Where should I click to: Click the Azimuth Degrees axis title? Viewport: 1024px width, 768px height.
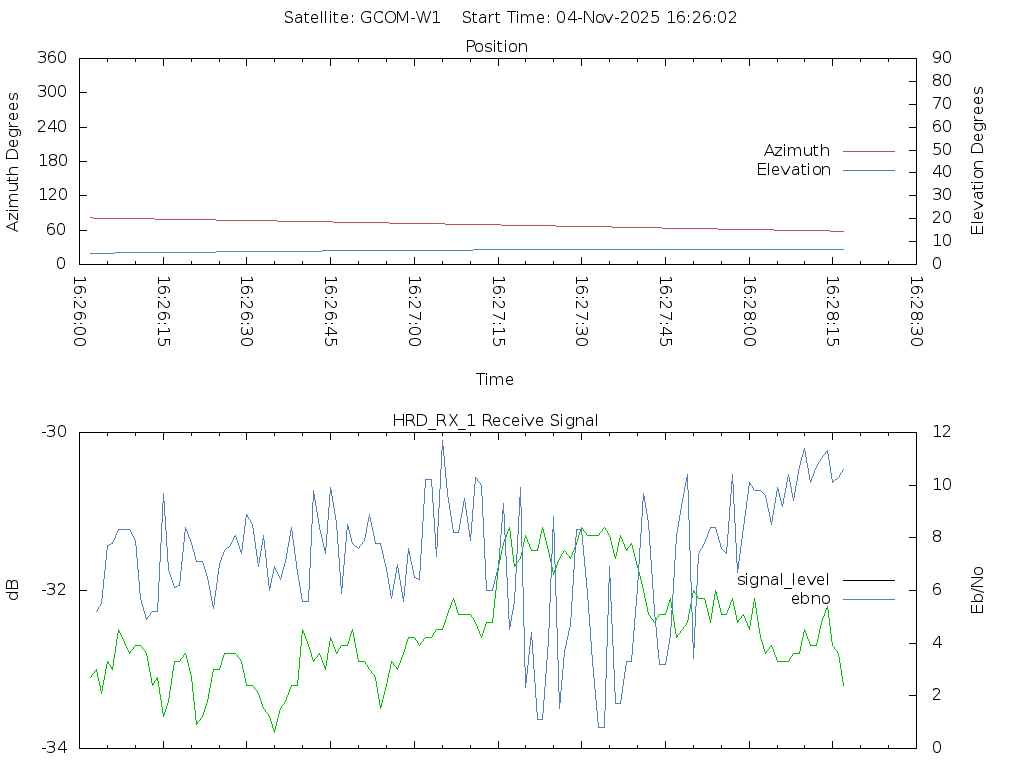(x=13, y=161)
